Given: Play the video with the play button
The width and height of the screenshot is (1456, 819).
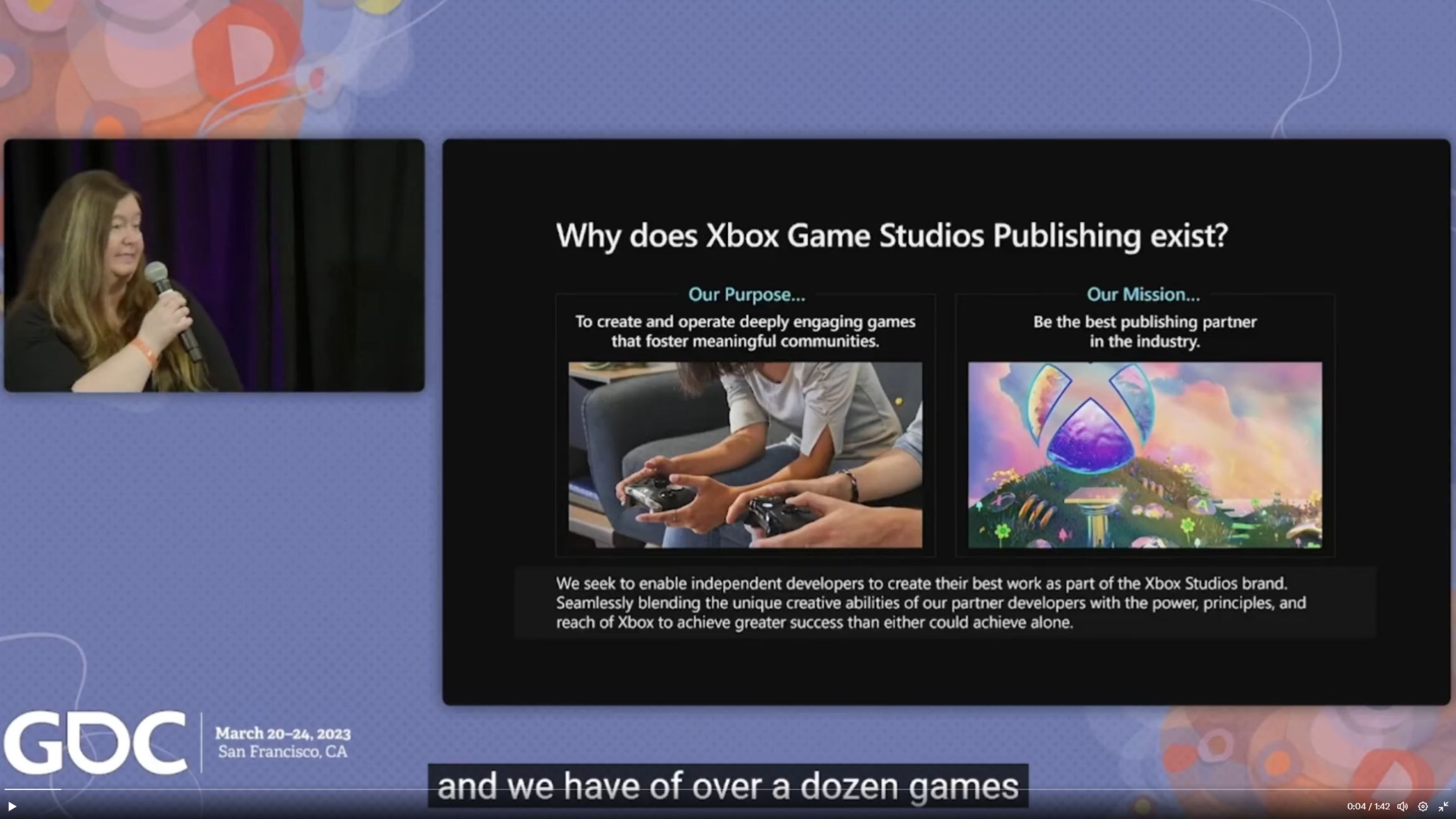Looking at the screenshot, I should tap(11, 806).
